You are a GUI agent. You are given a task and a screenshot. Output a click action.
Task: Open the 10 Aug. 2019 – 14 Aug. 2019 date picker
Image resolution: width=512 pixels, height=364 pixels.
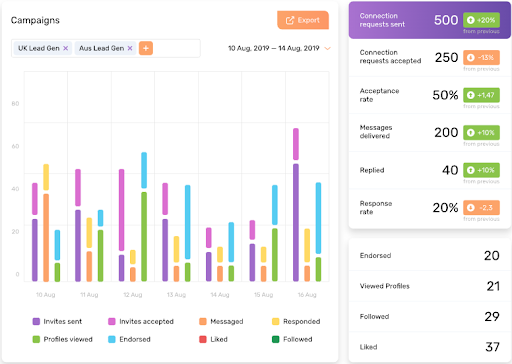click(x=274, y=48)
